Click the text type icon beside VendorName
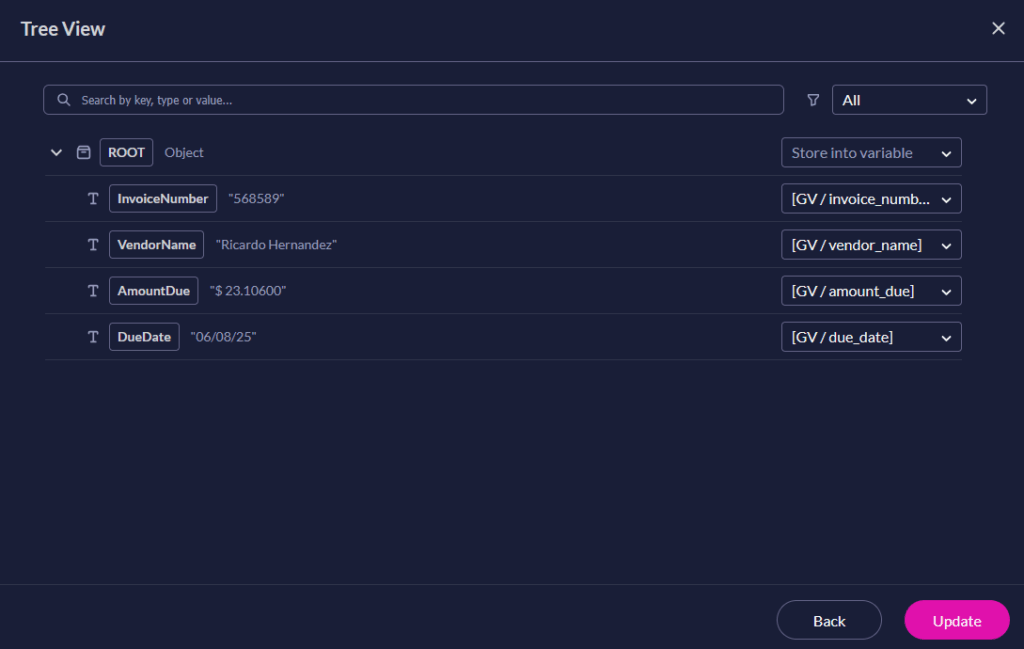This screenshot has height=649, width=1024. [93, 244]
